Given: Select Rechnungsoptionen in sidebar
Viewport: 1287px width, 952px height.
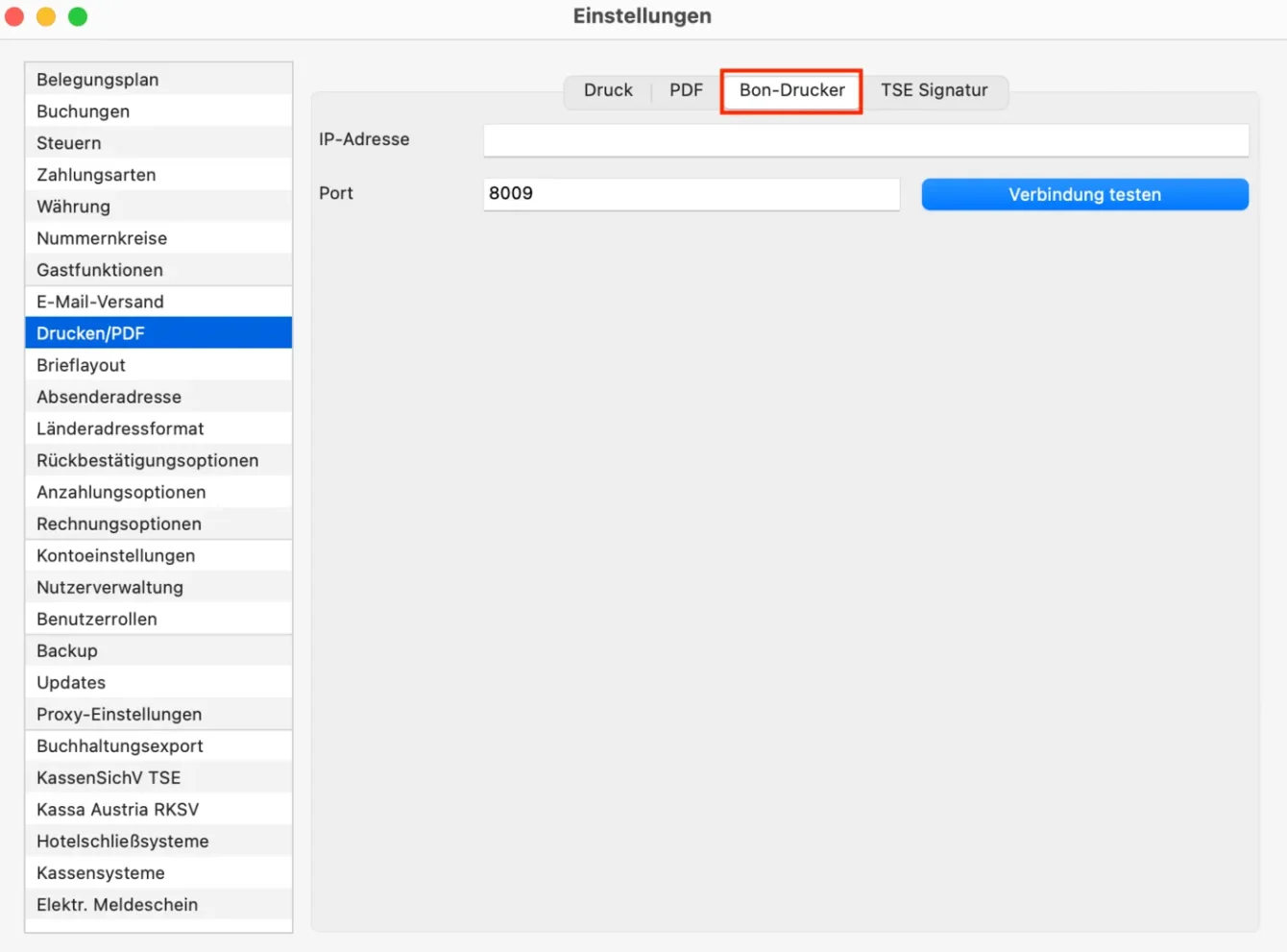Looking at the screenshot, I should tap(158, 524).
